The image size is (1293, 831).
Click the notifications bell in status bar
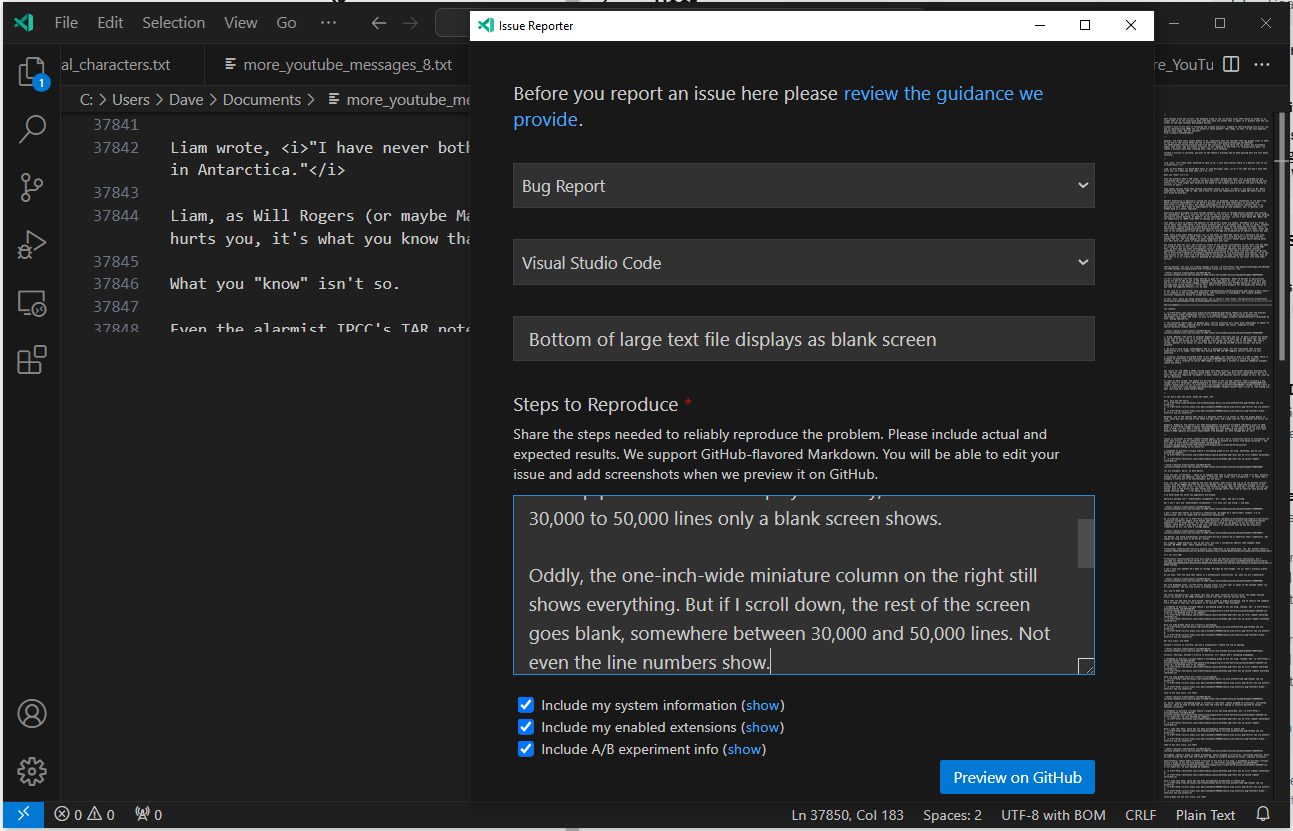click(x=1262, y=814)
